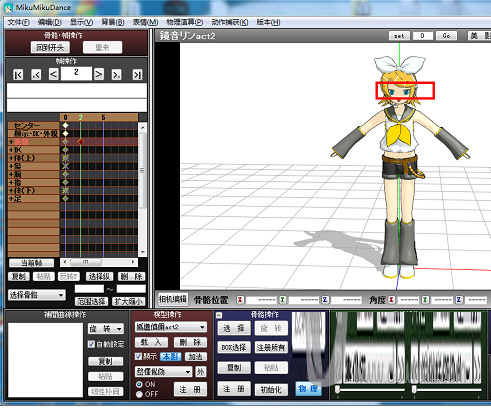Open the 物理演算(P) menu
Viewport: 491px width, 408px height.
[185, 22]
